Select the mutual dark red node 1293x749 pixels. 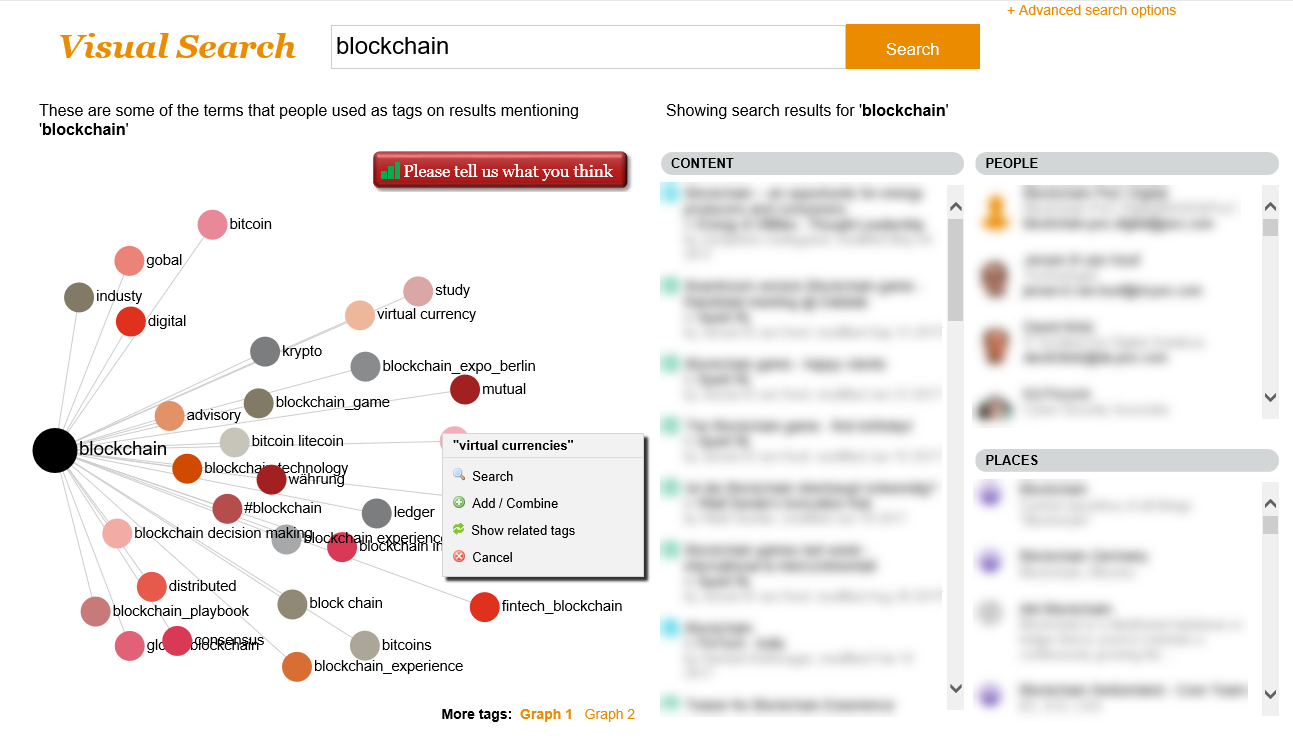(465, 389)
